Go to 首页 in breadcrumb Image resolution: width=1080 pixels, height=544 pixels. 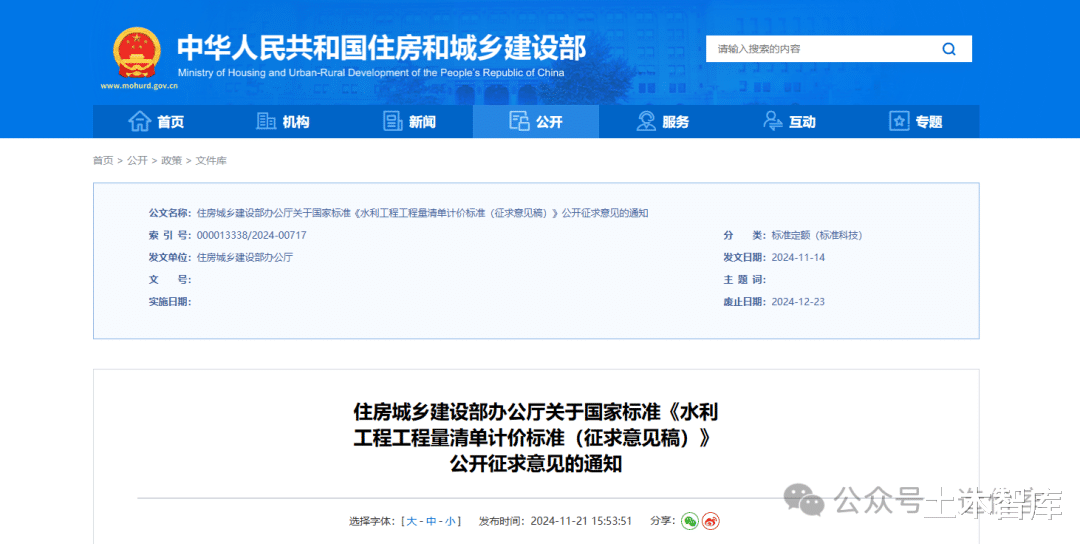(103, 160)
